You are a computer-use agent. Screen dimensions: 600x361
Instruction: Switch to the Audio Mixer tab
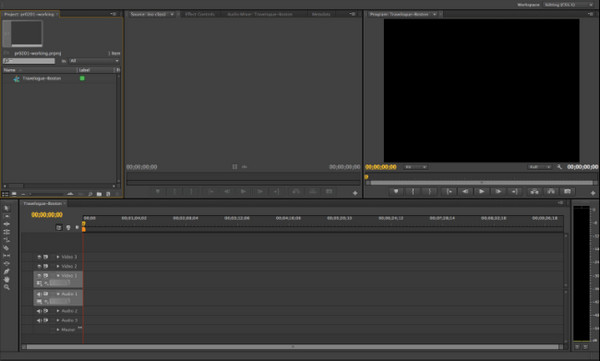260,14
